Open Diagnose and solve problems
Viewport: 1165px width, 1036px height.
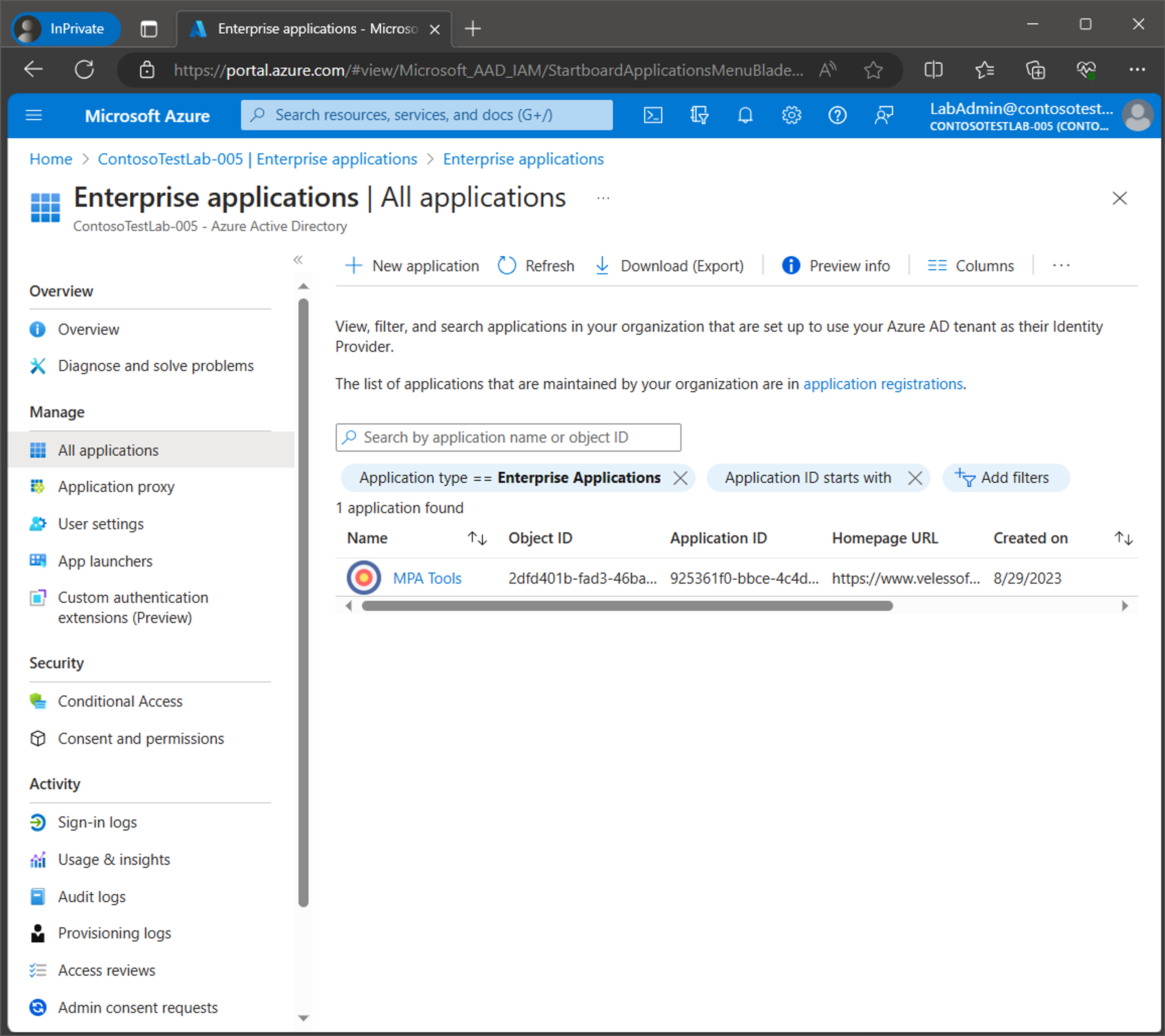click(156, 366)
